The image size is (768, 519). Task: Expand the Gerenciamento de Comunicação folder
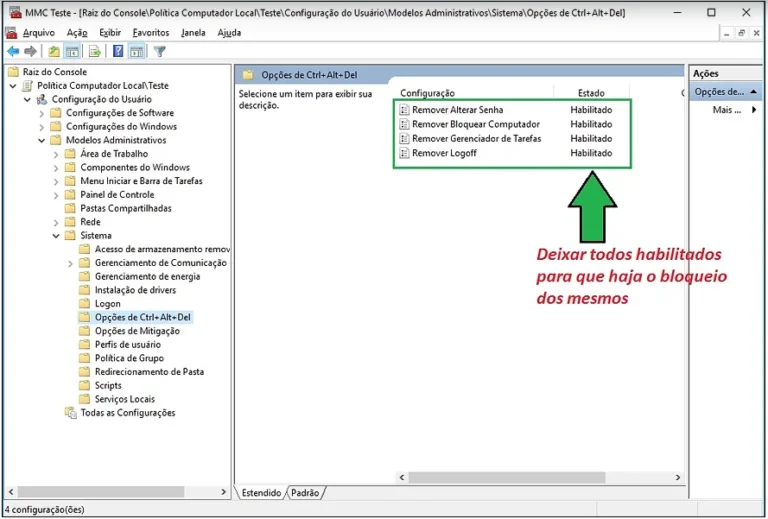click(x=70, y=263)
